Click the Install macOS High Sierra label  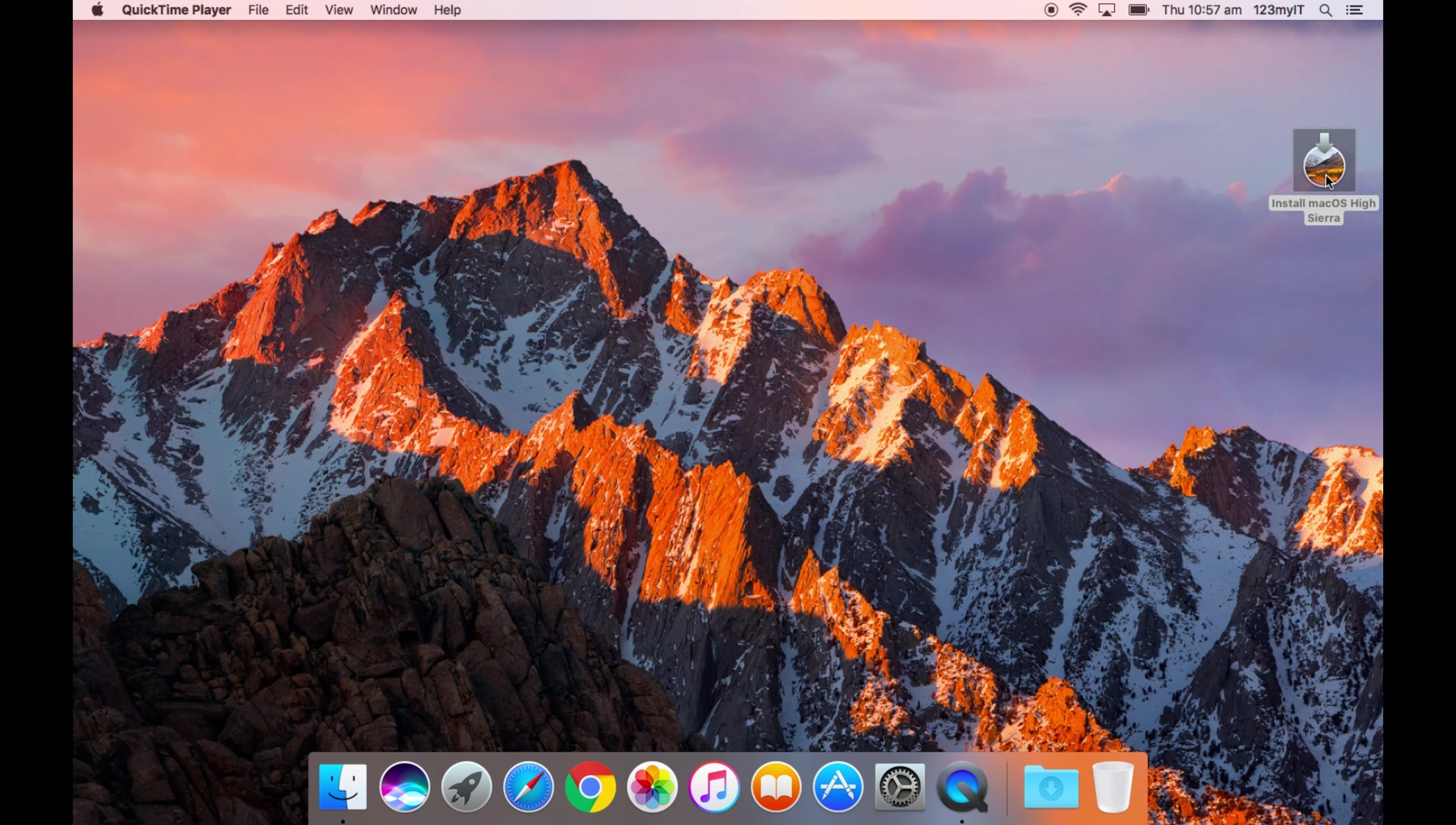click(x=1323, y=210)
